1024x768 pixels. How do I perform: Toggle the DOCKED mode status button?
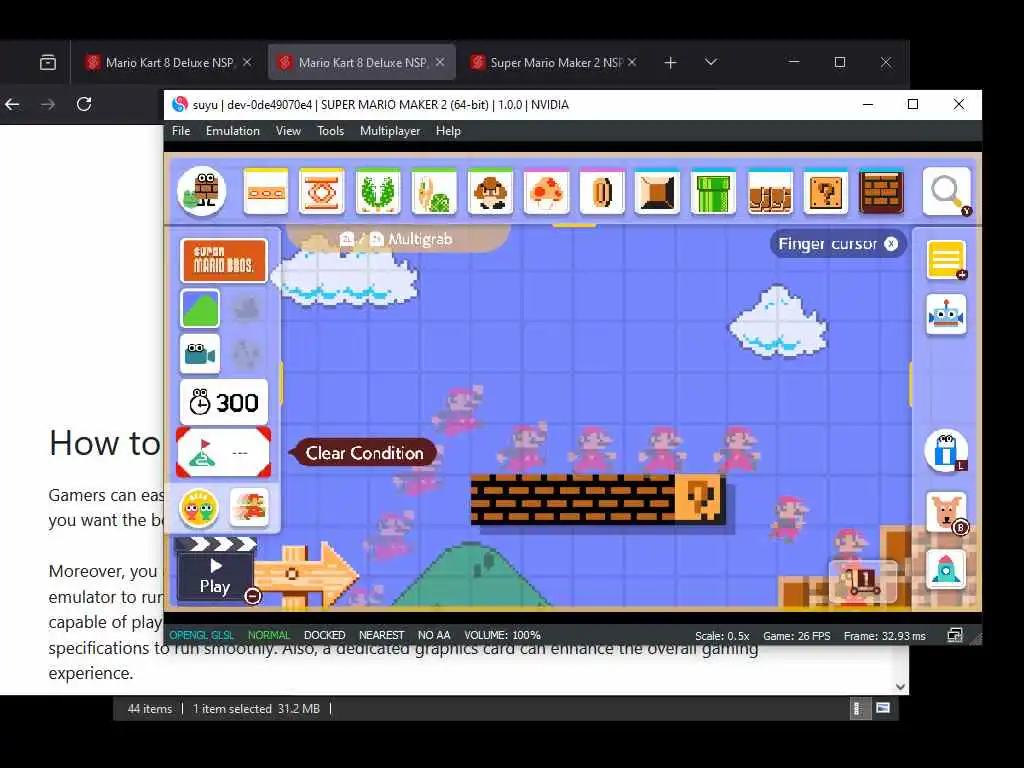(x=325, y=635)
